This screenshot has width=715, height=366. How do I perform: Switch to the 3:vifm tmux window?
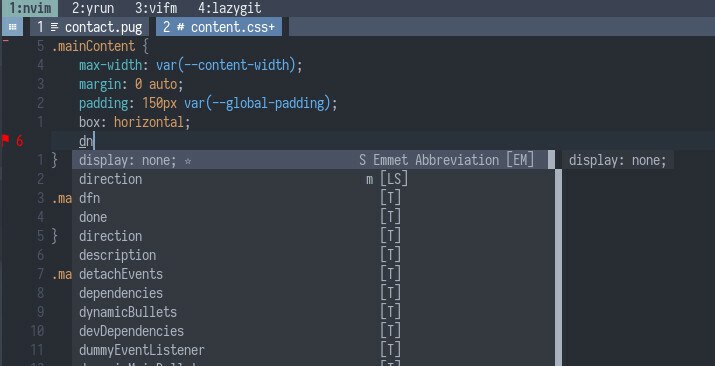[x=156, y=8]
